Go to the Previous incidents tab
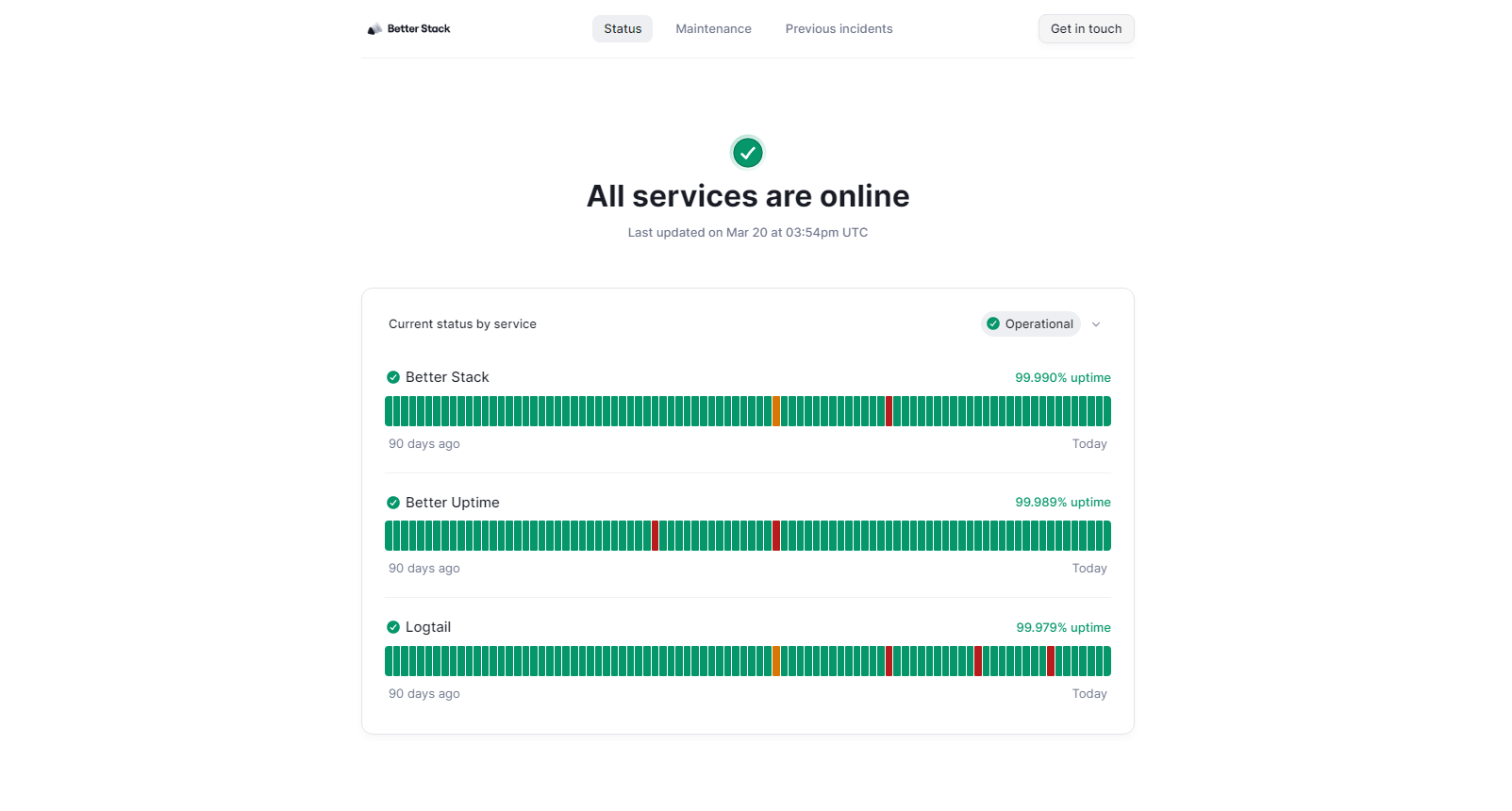This screenshot has width=1512, height=811. (839, 29)
